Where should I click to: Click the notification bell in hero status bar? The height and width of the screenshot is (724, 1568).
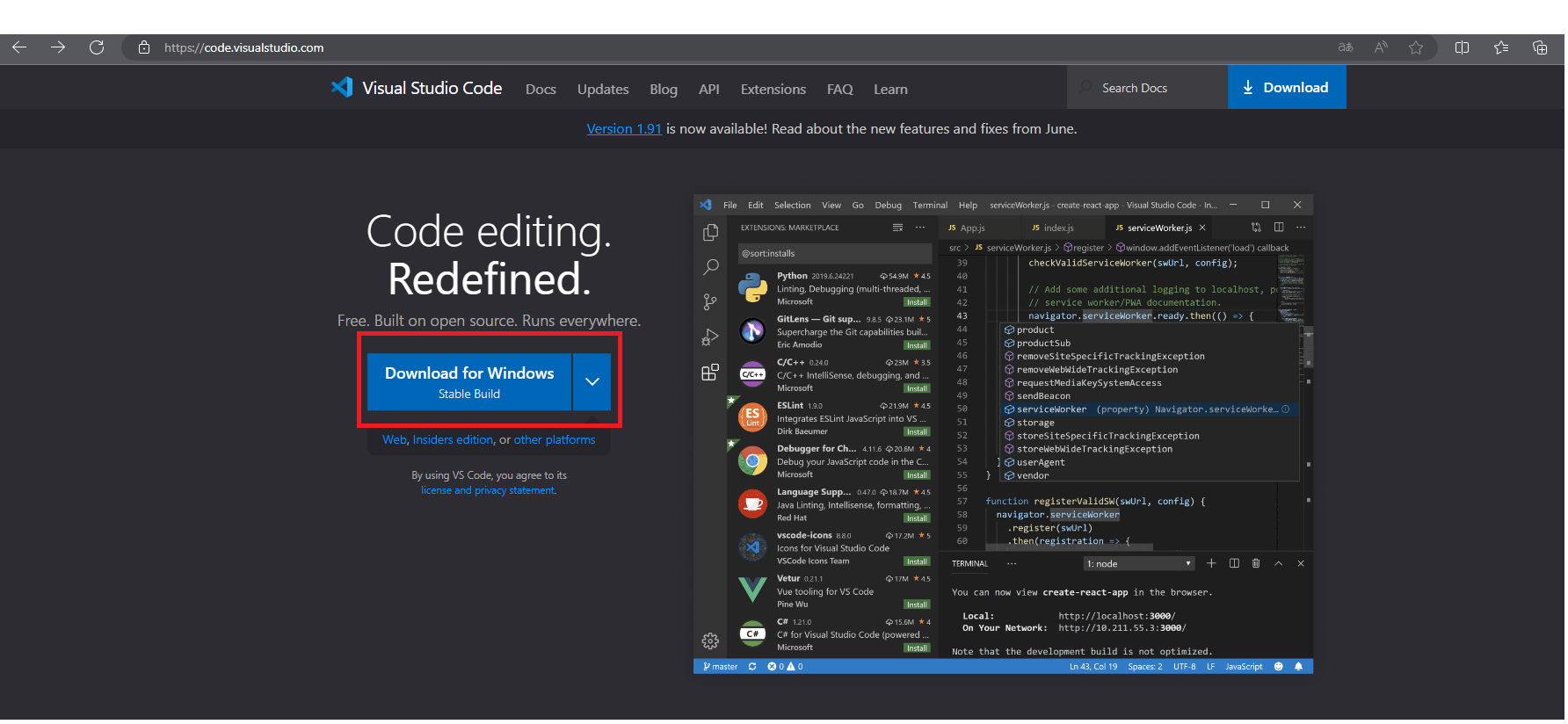point(1298,667)
